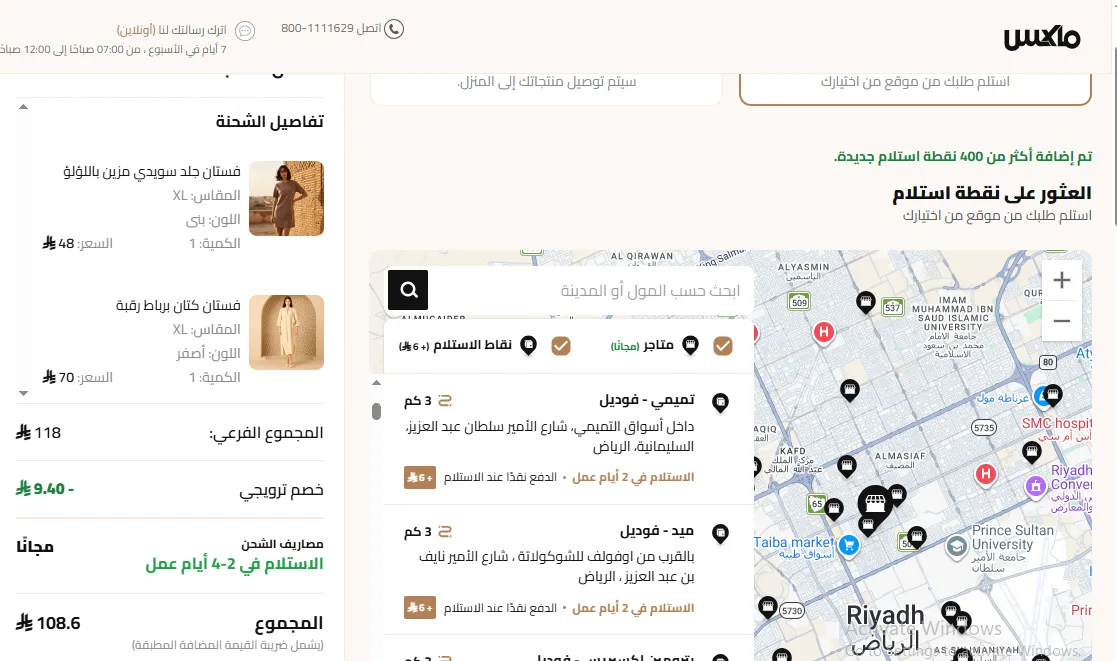Click store marker next to route 65

tap(833, 508)
